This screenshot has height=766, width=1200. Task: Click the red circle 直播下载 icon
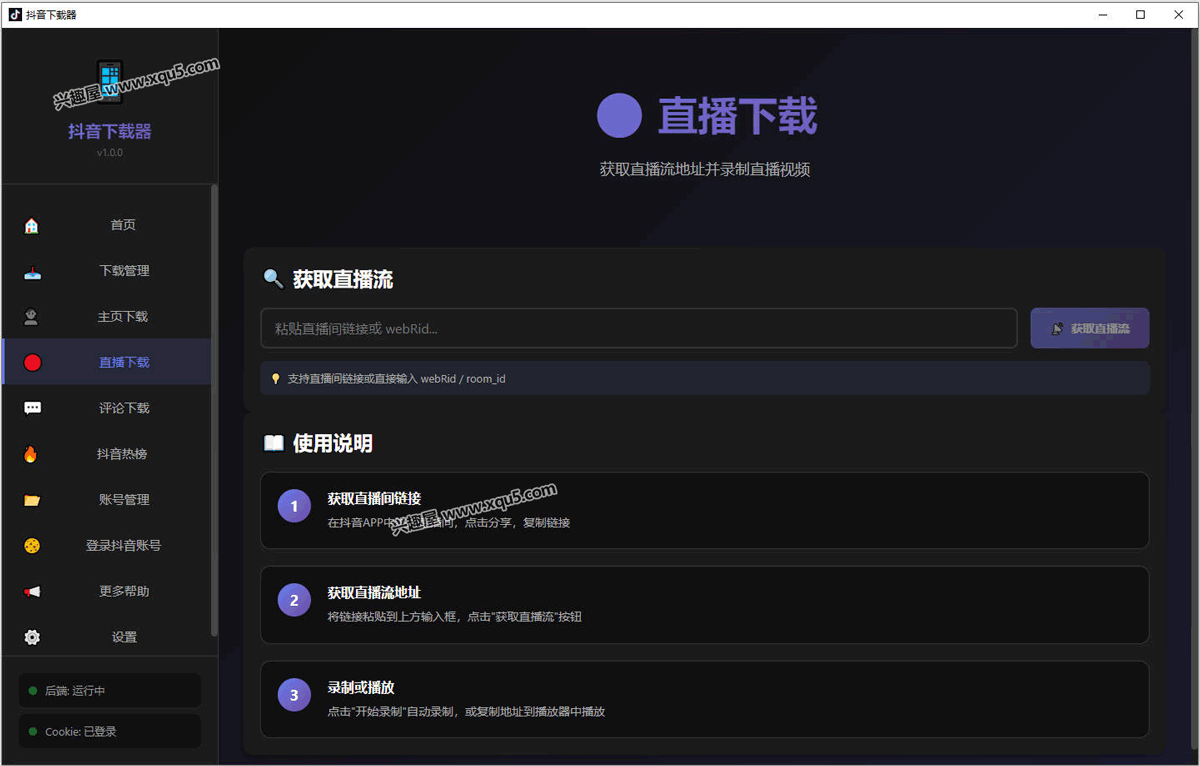click(x=32, y=362)
